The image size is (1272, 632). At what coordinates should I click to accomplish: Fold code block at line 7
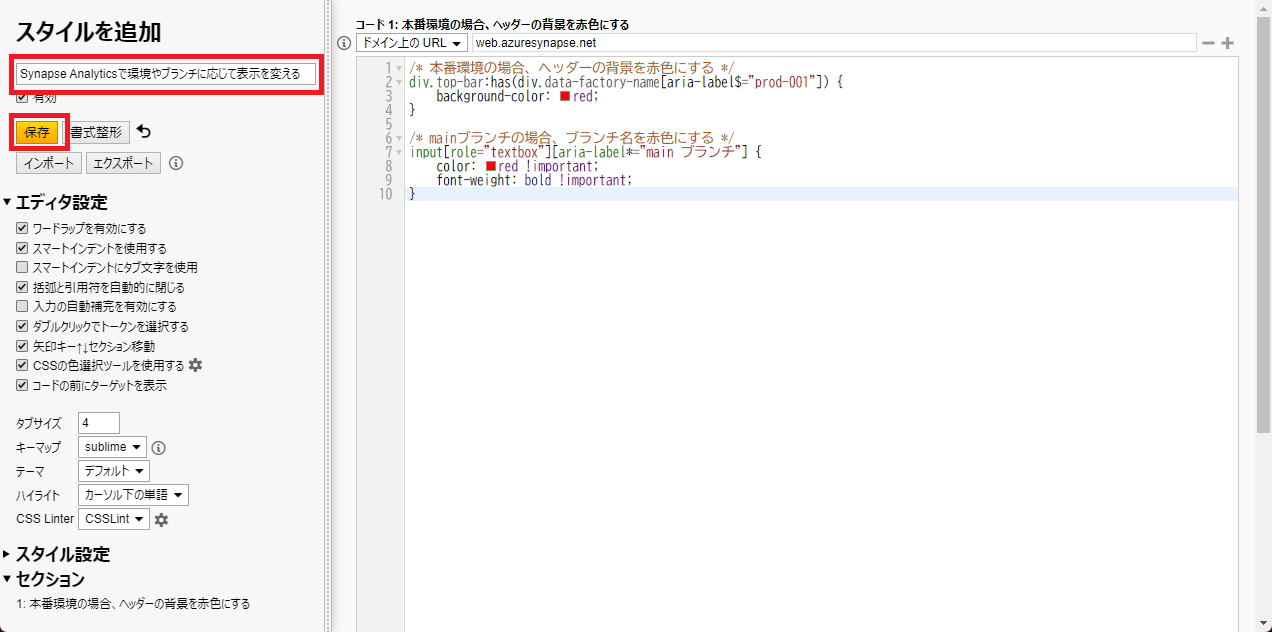click(399, 152)
